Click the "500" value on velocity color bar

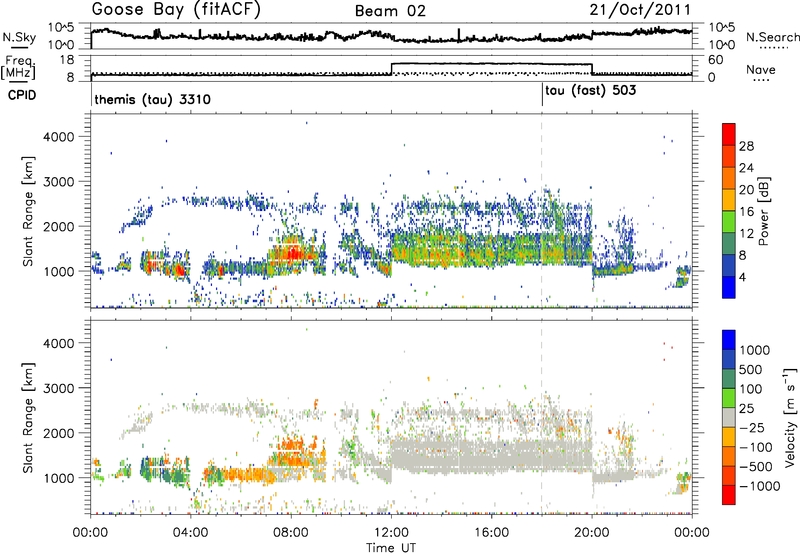(x=751, y=370)
